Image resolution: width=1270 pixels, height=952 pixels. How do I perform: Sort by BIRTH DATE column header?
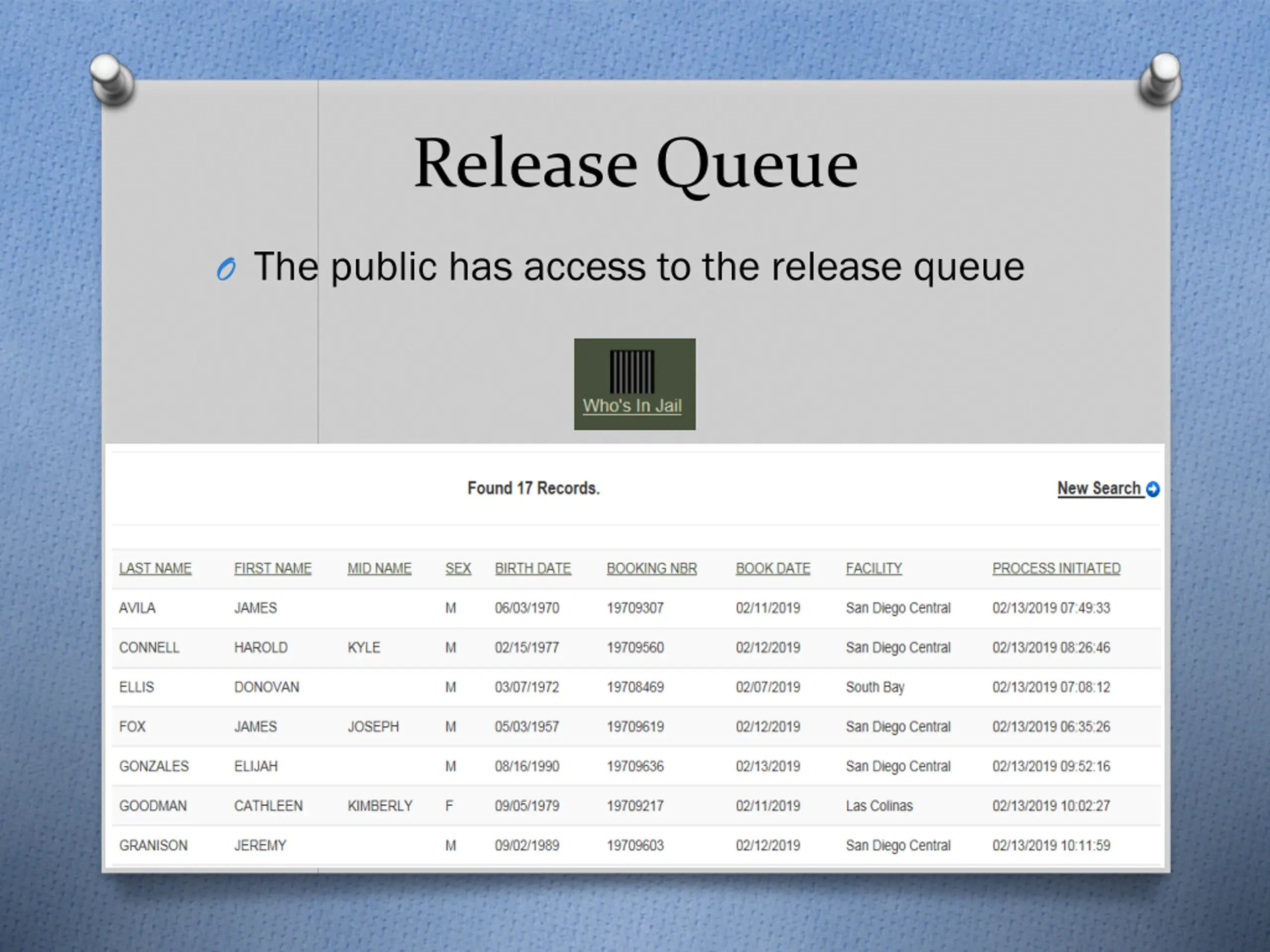[533, 569]
